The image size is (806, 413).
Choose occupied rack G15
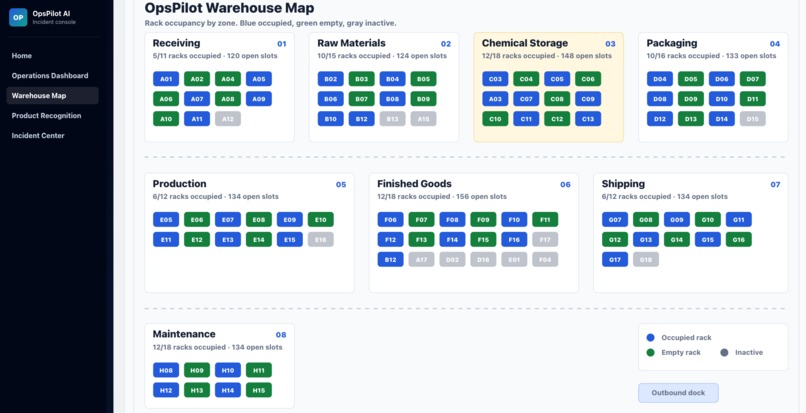tap(707, 240)
